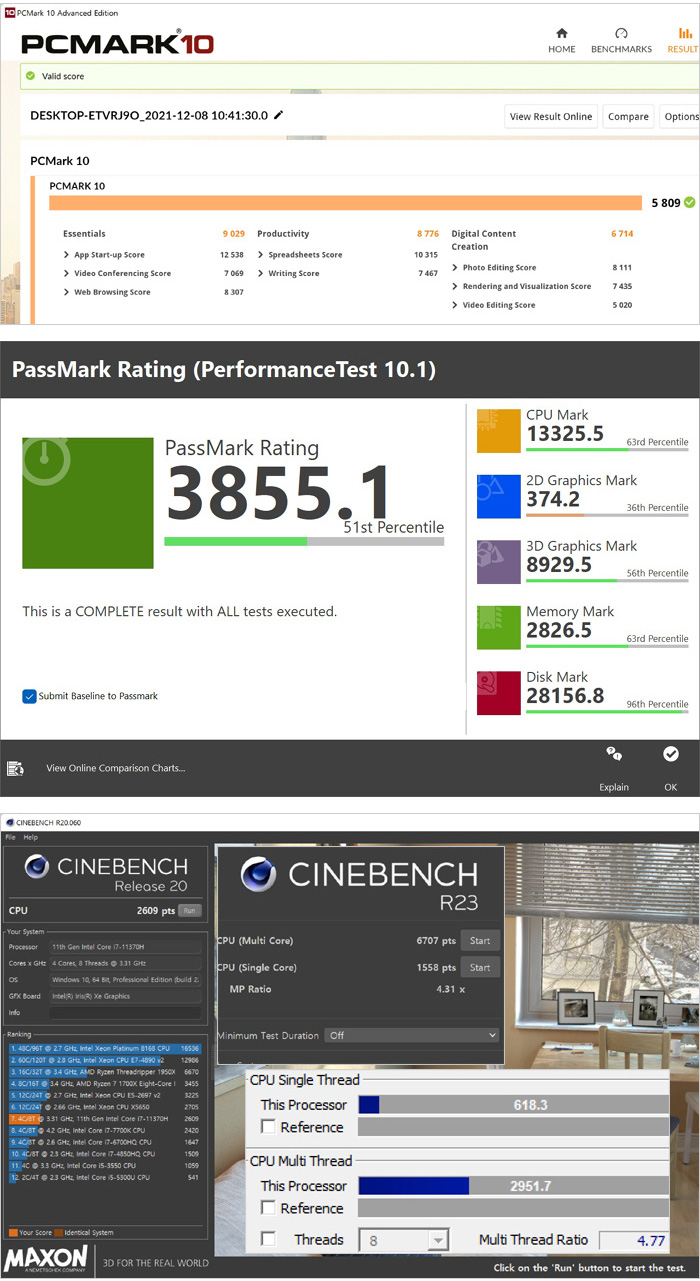Image resolution: width=700 pixels, height=1281 pixels.
Task: Click the Cinebench R20 title bar icon
Action: click(9, 823)
